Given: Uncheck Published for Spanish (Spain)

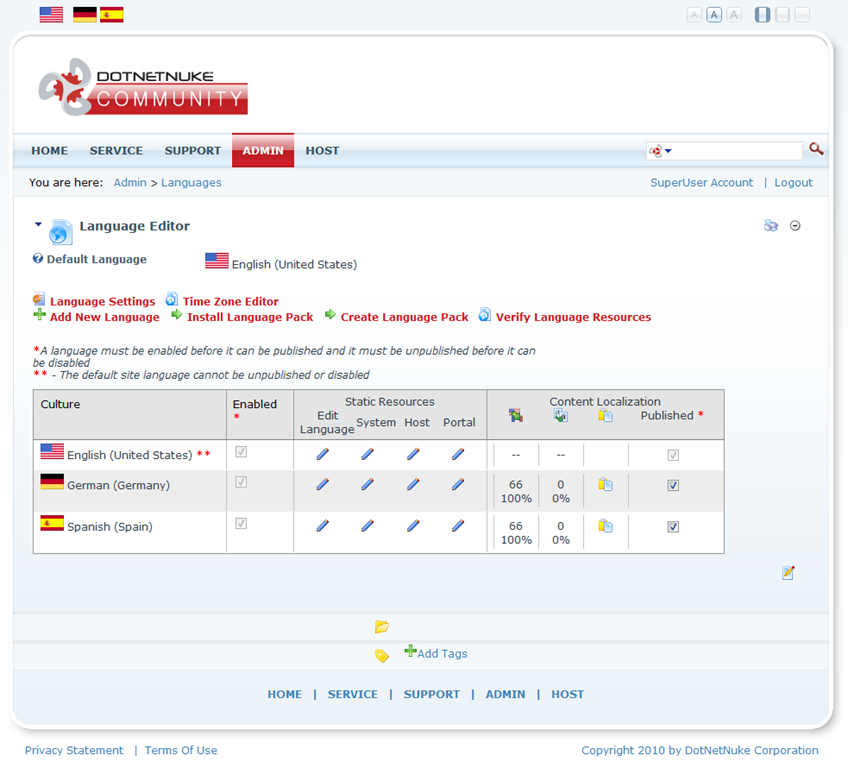Looking at the screenshot, I should [x=673, y=527].
